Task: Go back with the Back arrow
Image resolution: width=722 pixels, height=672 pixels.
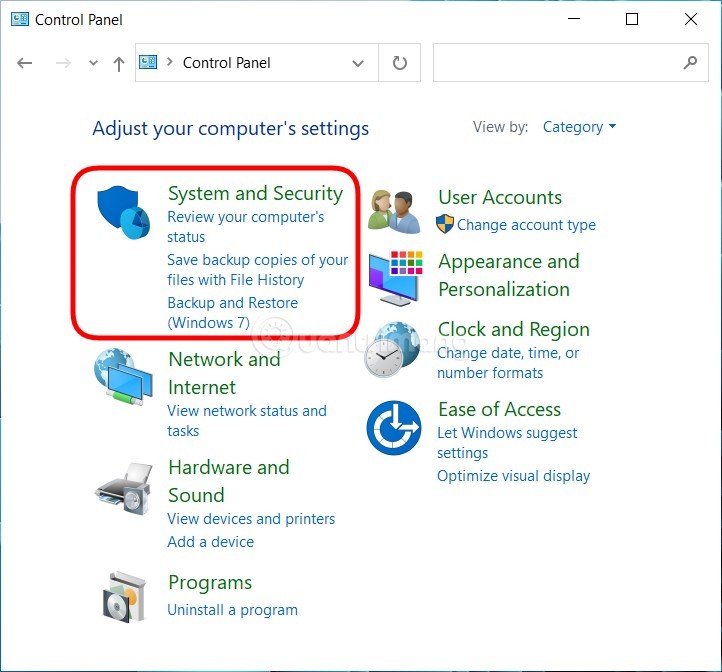Action: (x=24, y=63)
